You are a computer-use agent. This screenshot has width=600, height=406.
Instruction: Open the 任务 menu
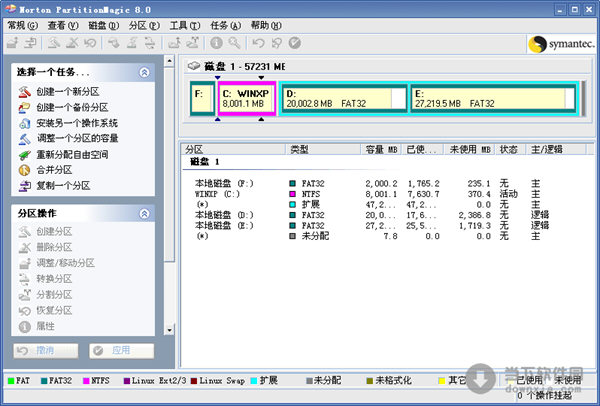[x=226, y=26]
